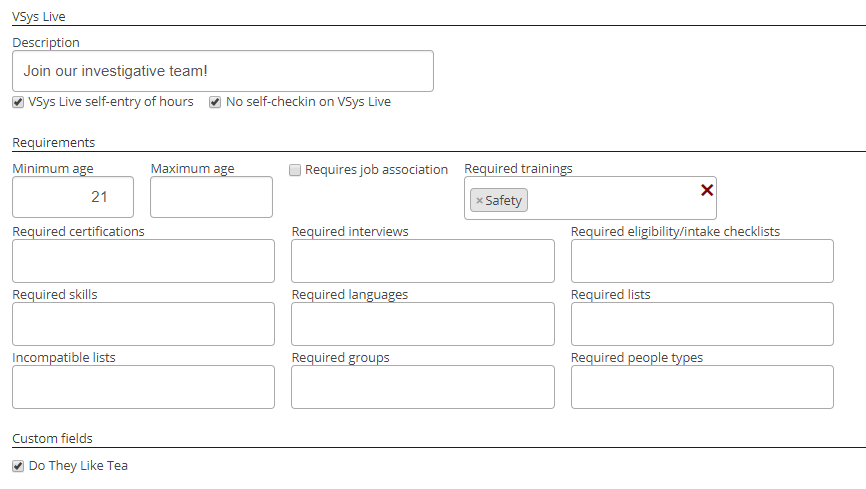The image size is (866, 489).
Task: Open the Required certifications selector
Action: (143, 261)
